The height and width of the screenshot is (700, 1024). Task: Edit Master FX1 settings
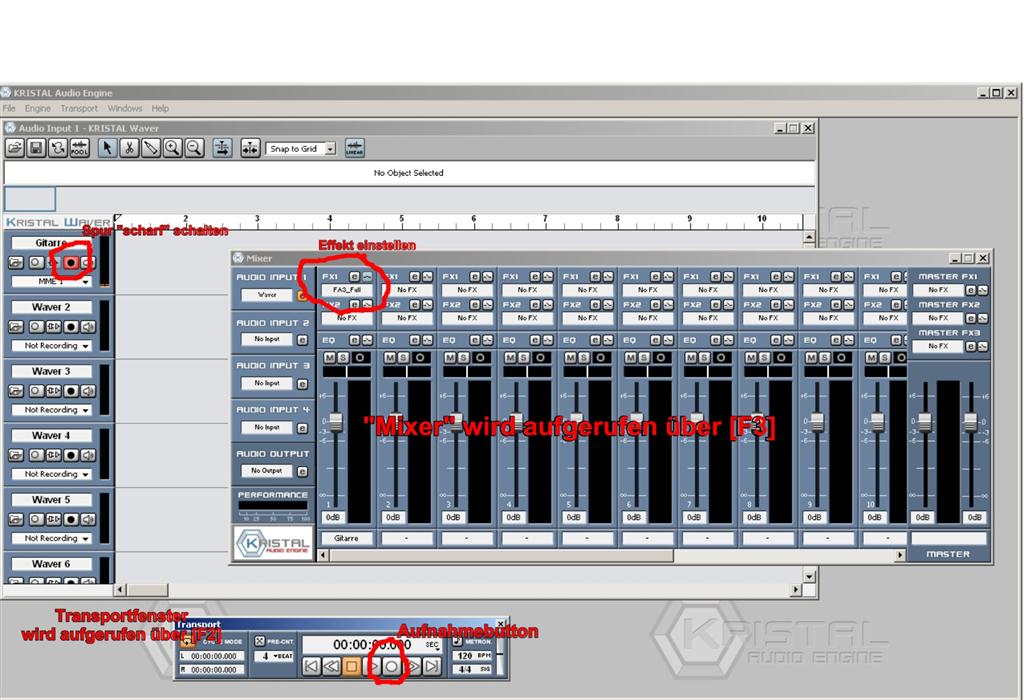(971, 291)
